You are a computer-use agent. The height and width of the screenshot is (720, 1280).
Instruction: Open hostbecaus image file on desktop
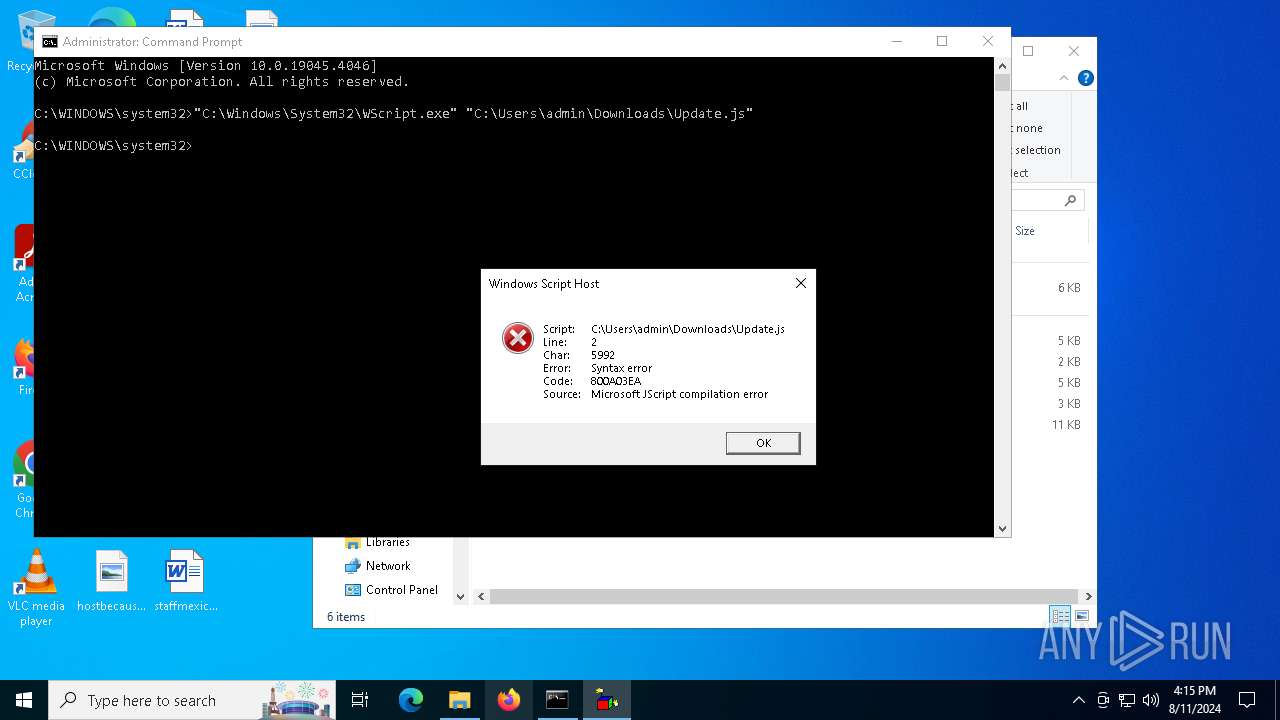click(111, 581)
